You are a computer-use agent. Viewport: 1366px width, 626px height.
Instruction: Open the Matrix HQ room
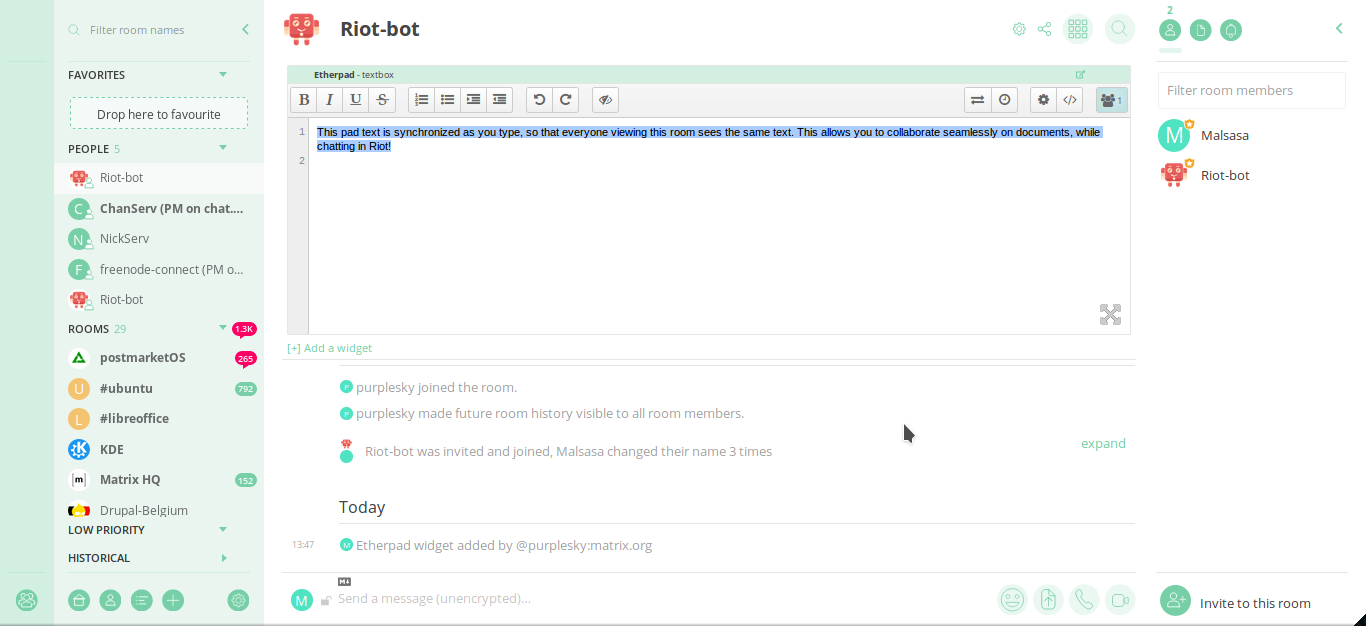click(x=160, y=480)
